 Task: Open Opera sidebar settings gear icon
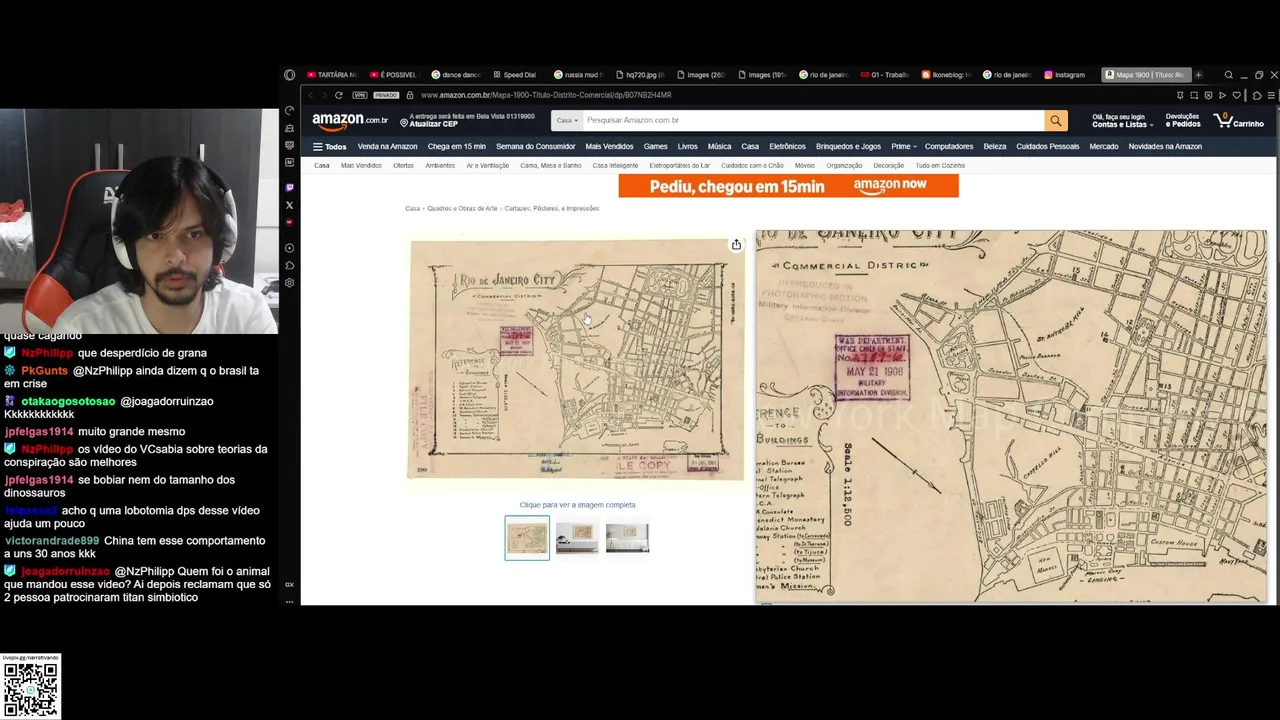(x=290, y=283)
